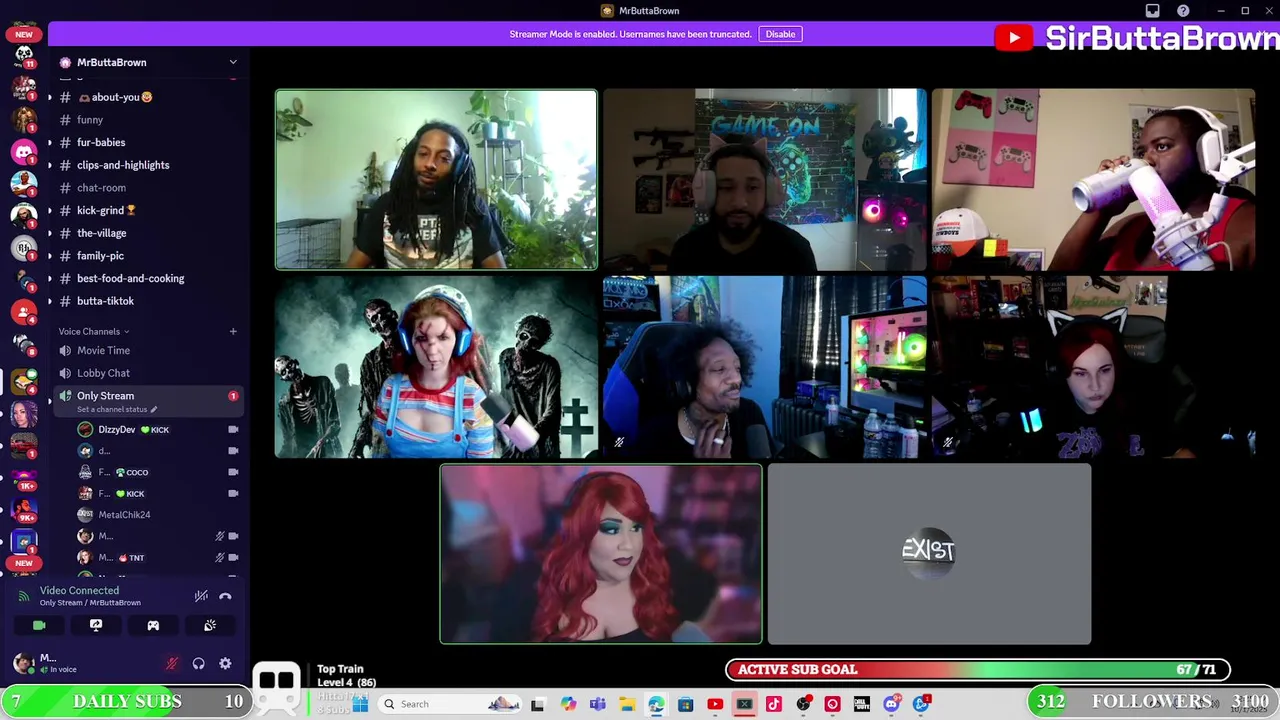This screenshot has width=1280, height=720.
Task: Click the Windows taskbar Search box
Action: 448,704
